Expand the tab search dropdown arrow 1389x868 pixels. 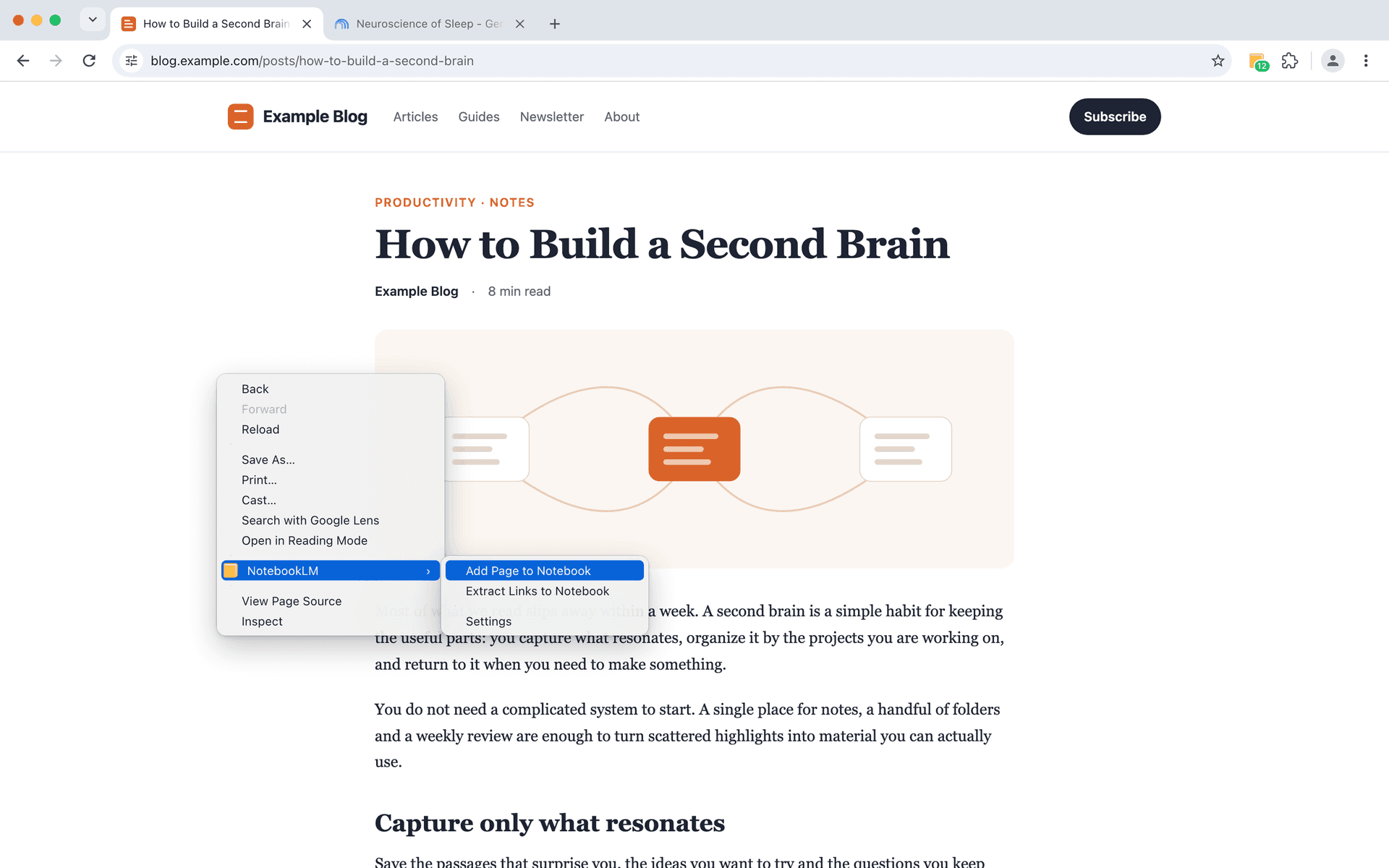point(93,20)
